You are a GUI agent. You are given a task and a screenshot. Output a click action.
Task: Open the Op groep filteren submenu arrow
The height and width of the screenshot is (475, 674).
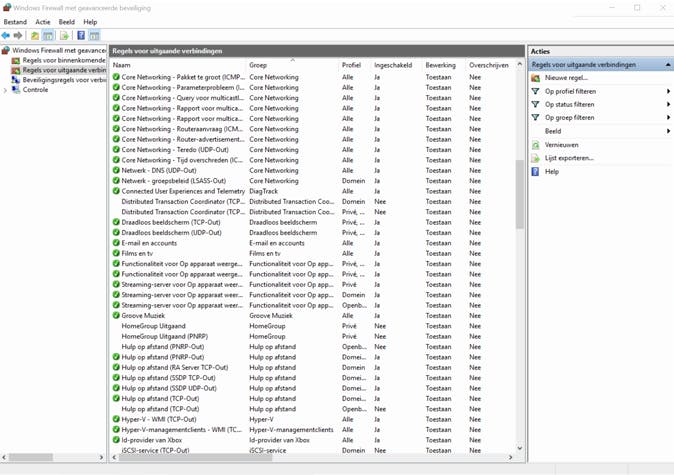[668, 117]
